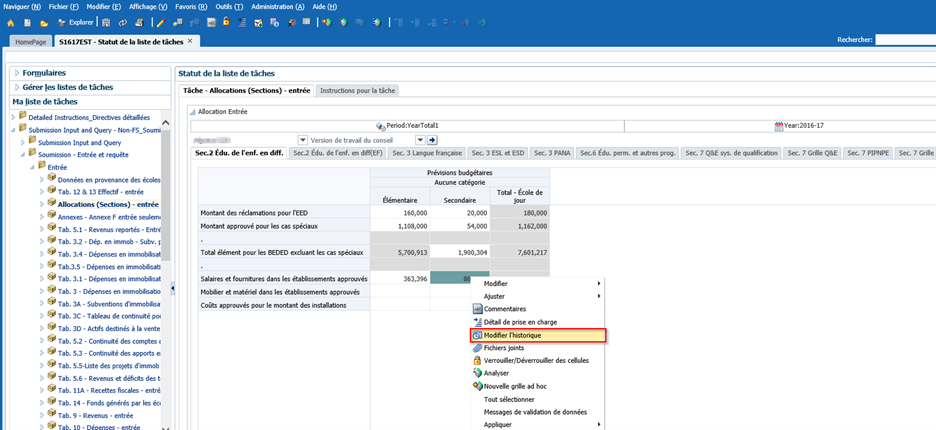Click Fichiers joints in the context menu

(x=503, y=348)
